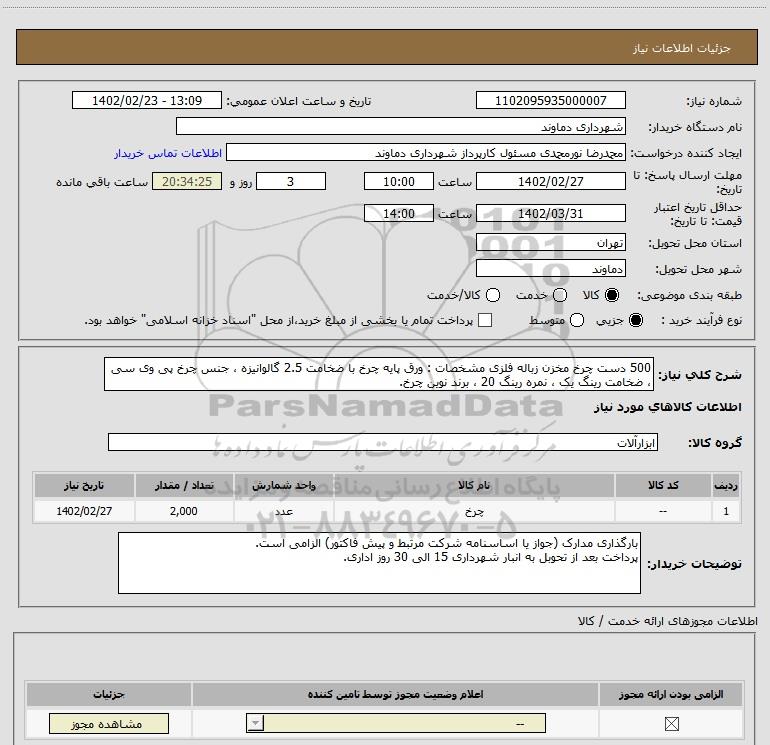This screenshot has height=745, width=770.
Task: Click the remaining time field 20:34:25
Action: point(187,181)
